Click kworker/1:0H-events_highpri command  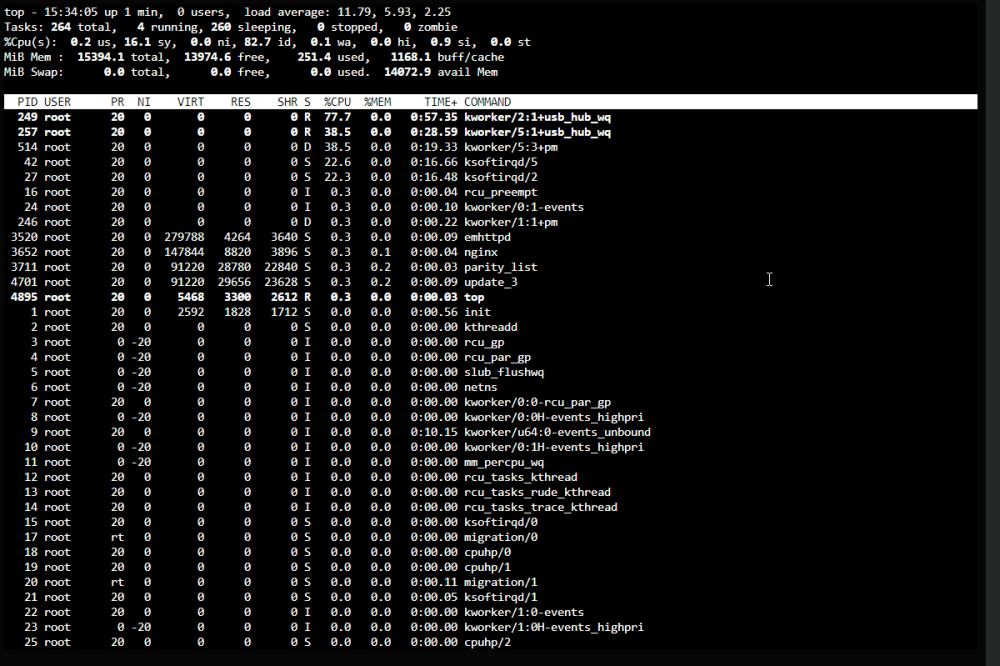pyautogui.click(x=554, y=627)
